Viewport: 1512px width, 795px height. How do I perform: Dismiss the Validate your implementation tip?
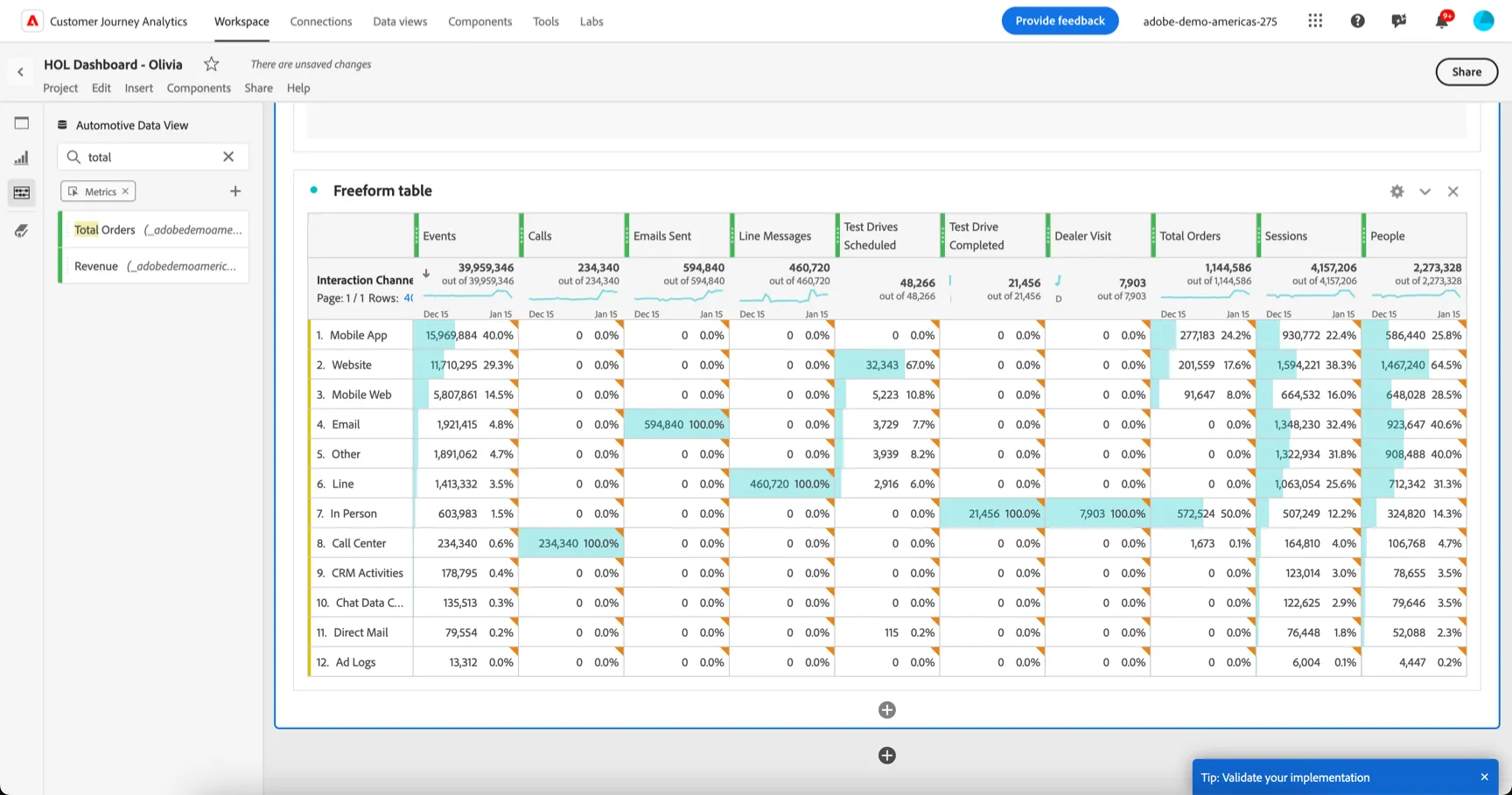pos(1484,777)
